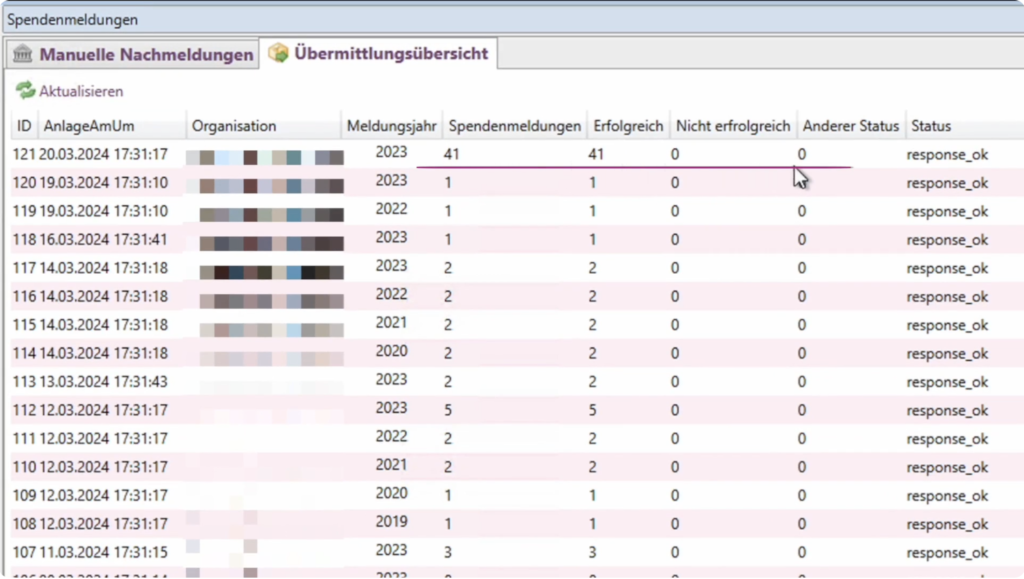
Task: Click Meldungsjahr 2023 in row 120
Action: (391, 180)
